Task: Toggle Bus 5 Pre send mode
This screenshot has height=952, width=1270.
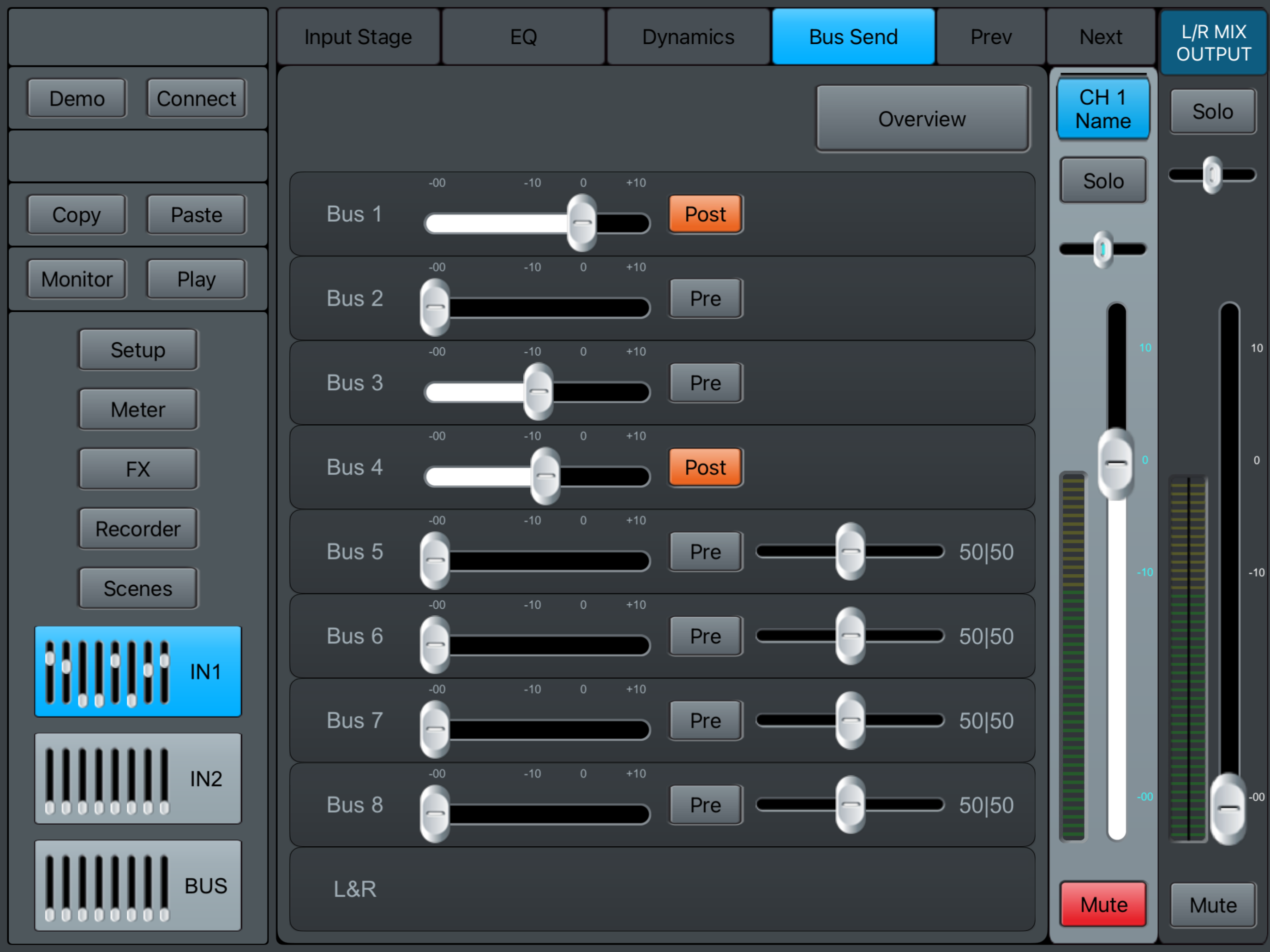Action: point(706,552)
